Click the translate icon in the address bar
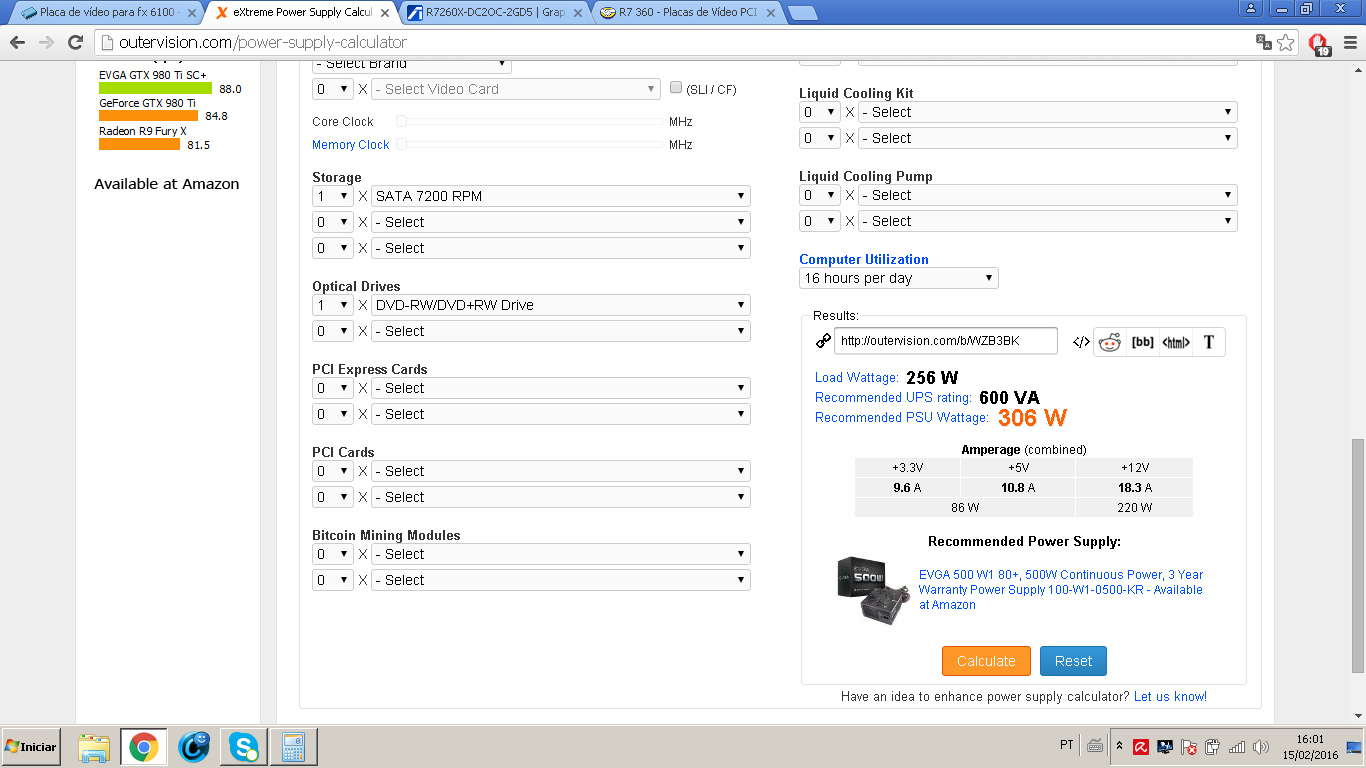This screenshot has width=1366, height=768. [1264, 42]
